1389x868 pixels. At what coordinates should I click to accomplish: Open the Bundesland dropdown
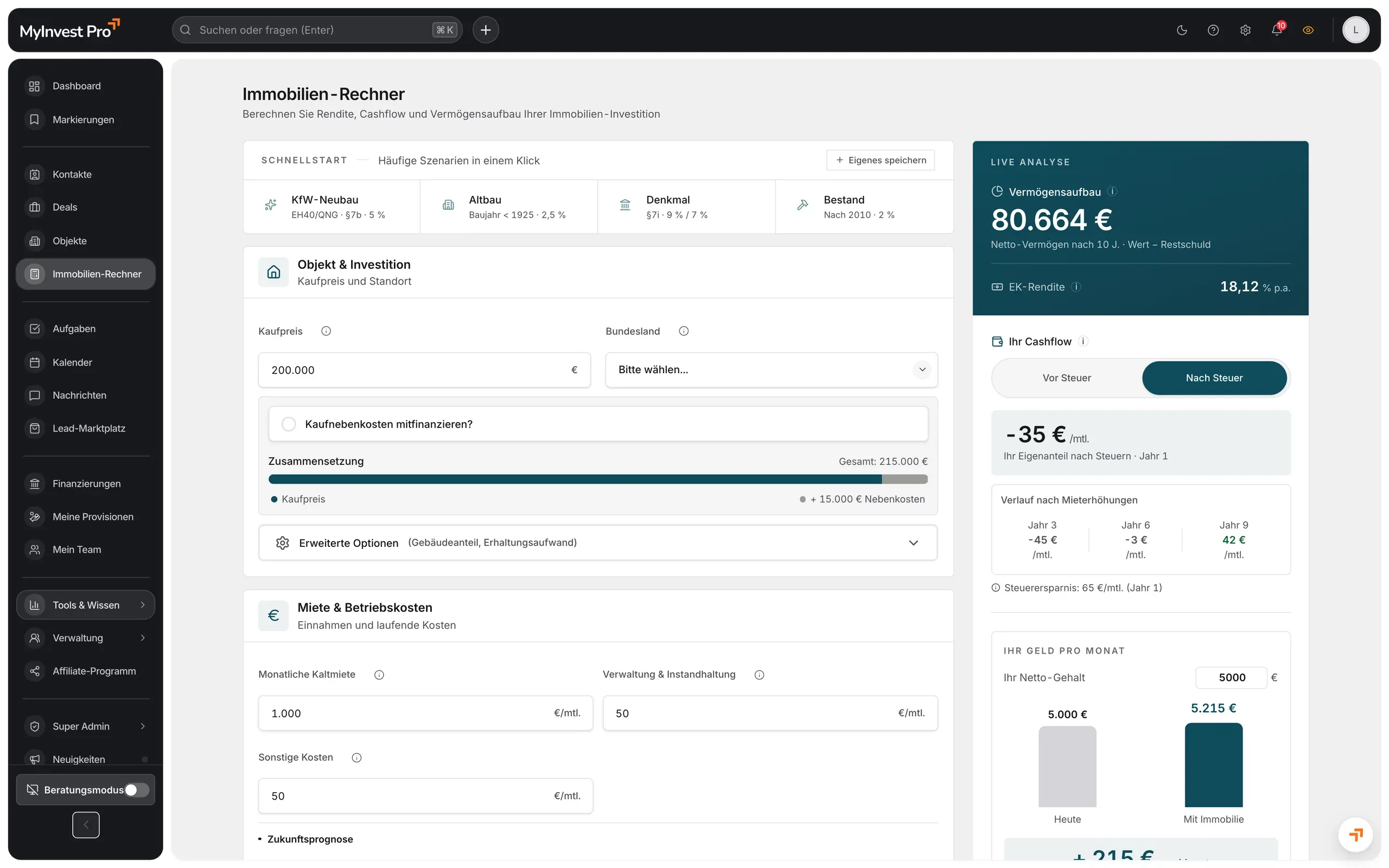[x=772, y=369]
